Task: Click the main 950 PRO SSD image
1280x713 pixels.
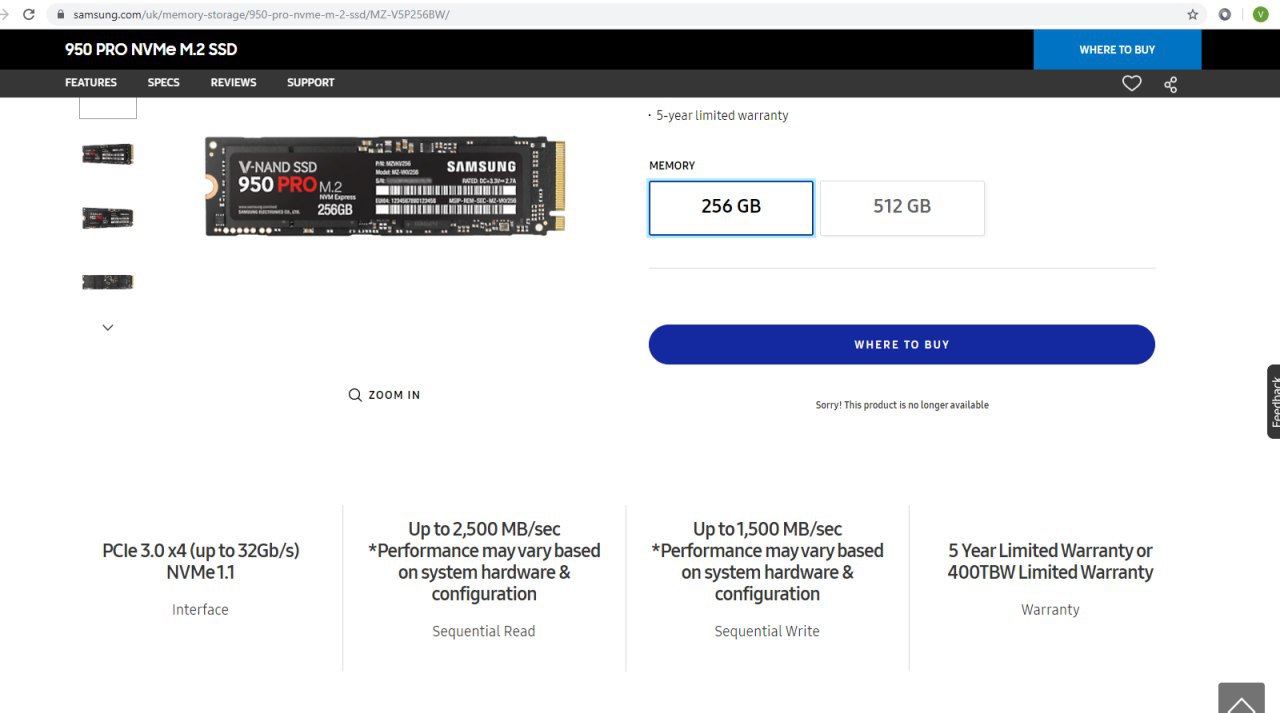Action: 385,186
